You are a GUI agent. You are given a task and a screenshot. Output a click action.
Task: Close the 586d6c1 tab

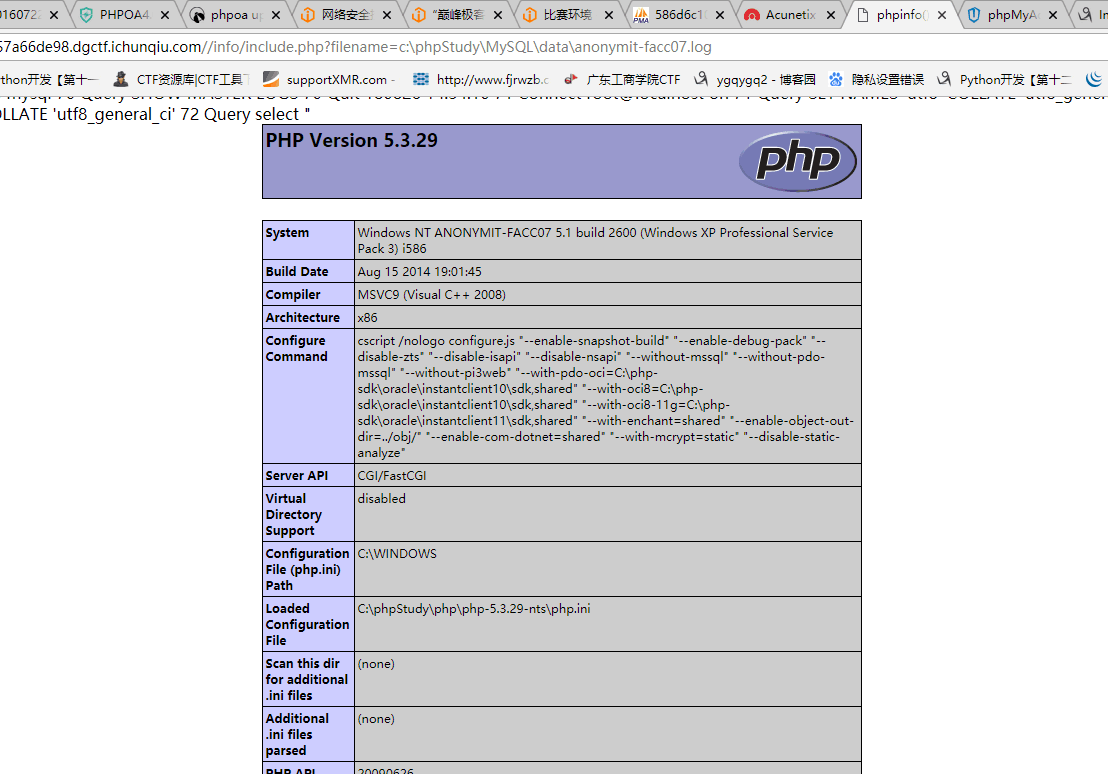pyautogui.click(x=719, y=15)
